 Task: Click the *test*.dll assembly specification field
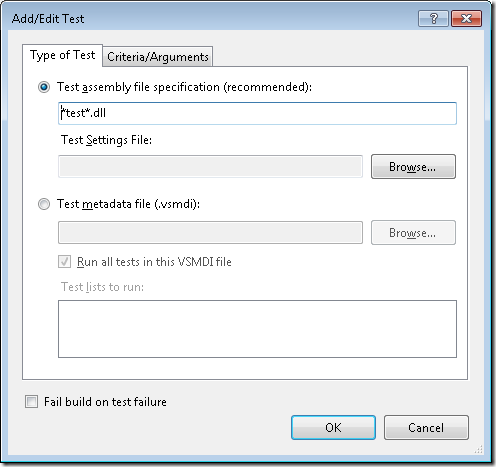point(257,113)
